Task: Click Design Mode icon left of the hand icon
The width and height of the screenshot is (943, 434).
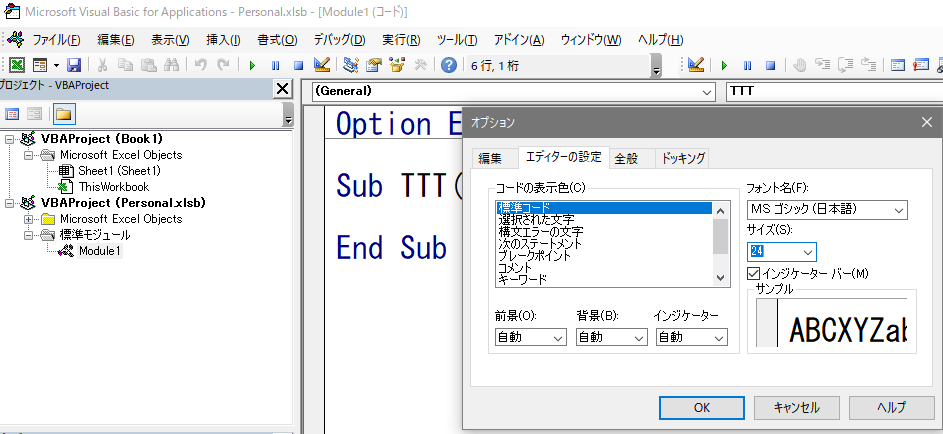Action: pyautogui.click(x=696, y=65)
